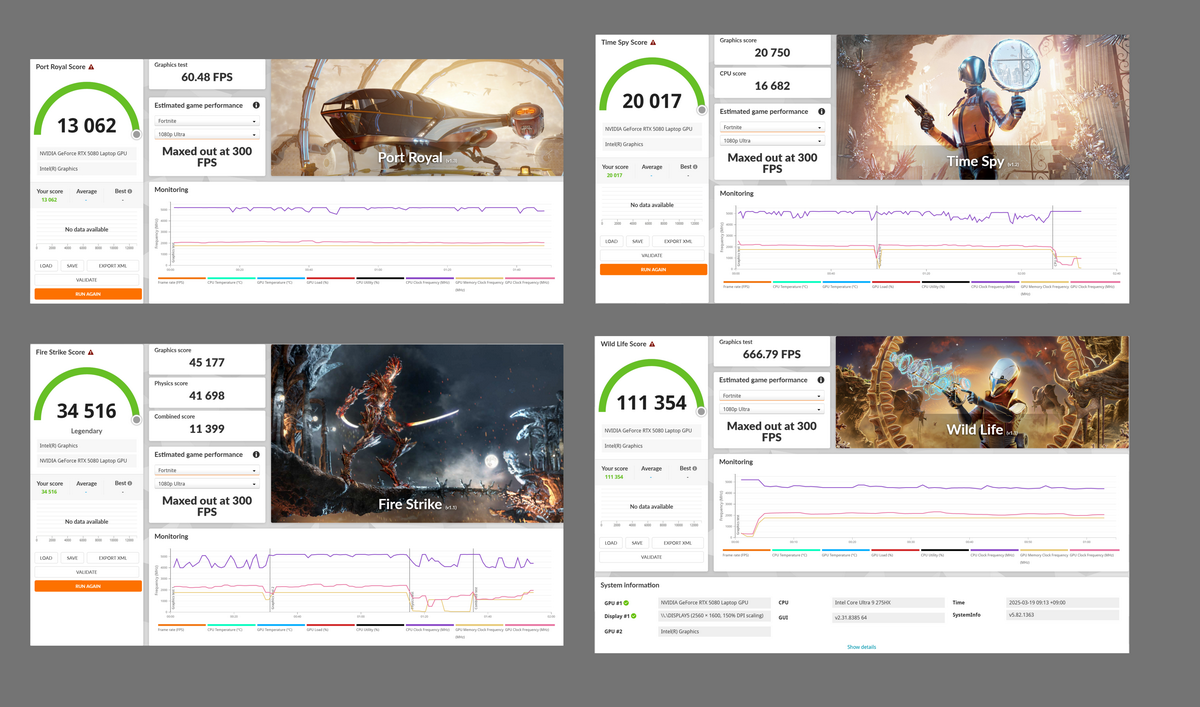Click Wild Life Graphics test 666.79 FPS

point(773,350)
